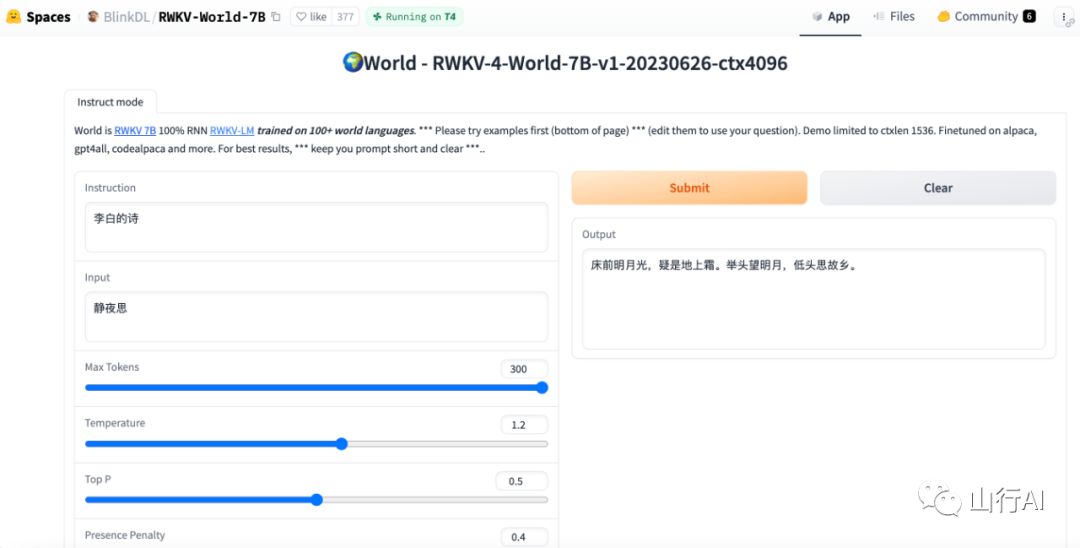This screenshot has width=1080, height=548.
Task: Click the Hugging Face Spaces logo
Action: tap(13, 17)
